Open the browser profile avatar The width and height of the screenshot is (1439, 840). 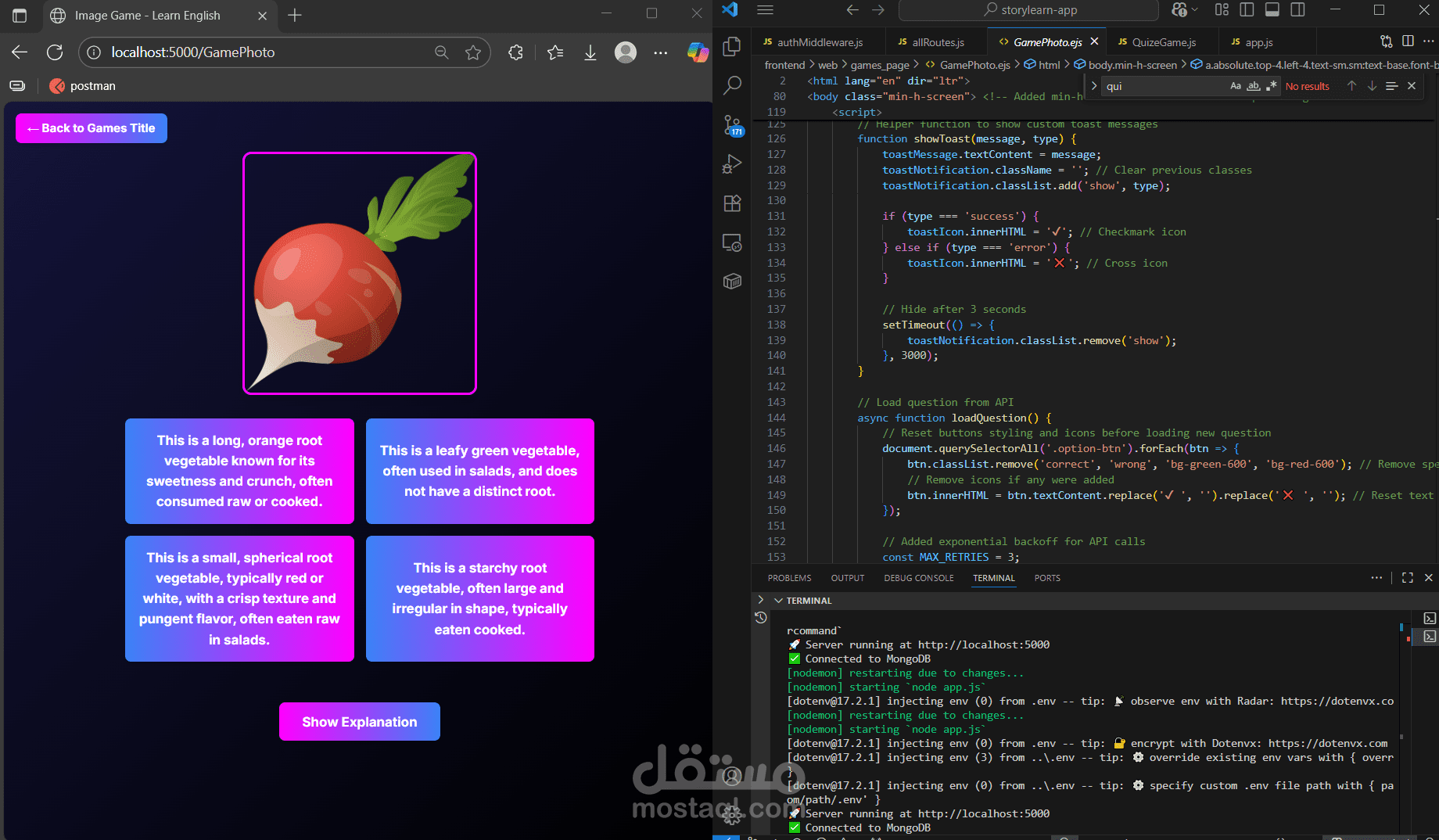point(626,52)
